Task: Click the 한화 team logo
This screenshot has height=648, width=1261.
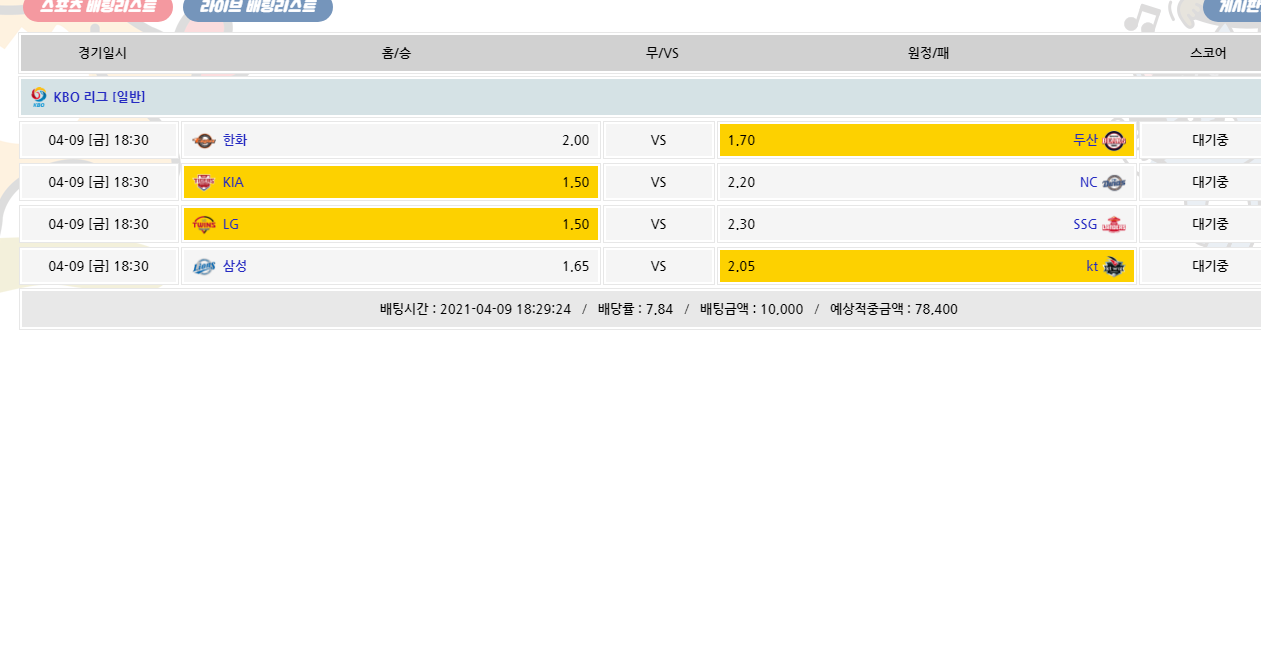Action: tap(204, 140)
